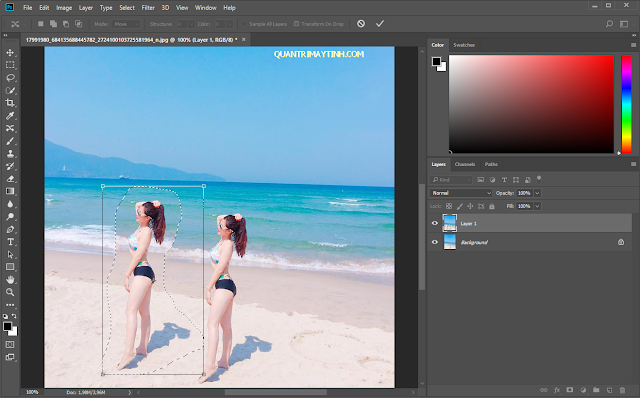The height and width of the screenshot is (398, 640).
Task: Toggle lock position
Action: click(470, 206)
